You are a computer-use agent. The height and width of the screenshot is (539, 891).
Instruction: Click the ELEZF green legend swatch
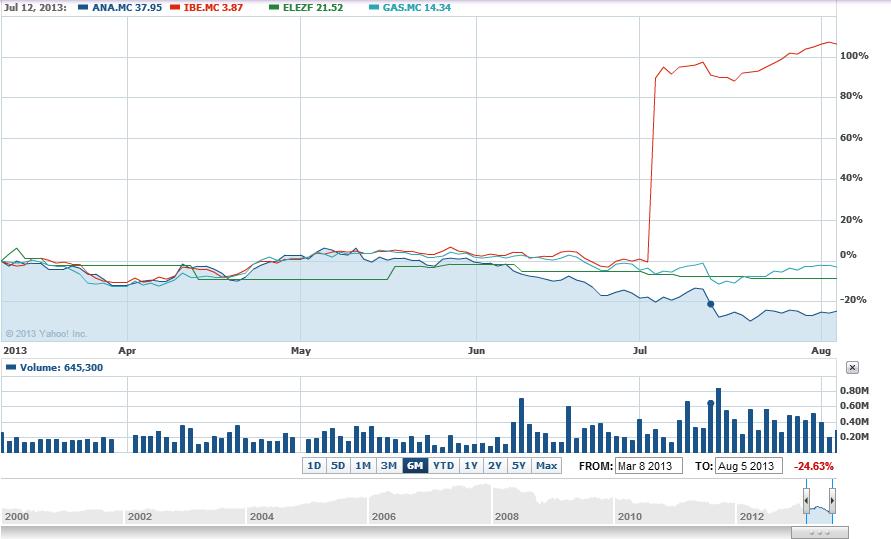[x=274, y=7]
